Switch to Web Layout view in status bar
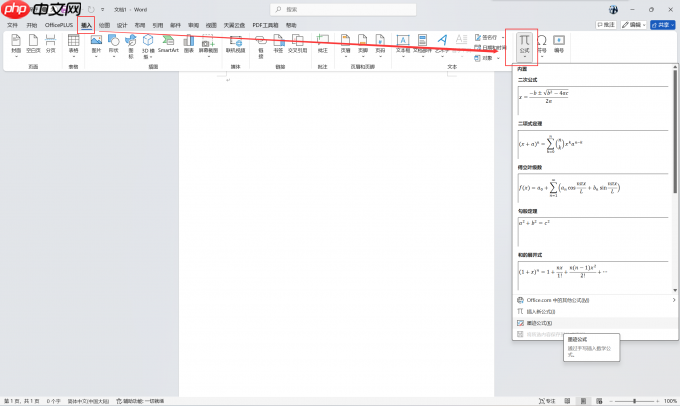Image resolution: width=680 pixels, height=406 pixels. [x=599, y=401]
